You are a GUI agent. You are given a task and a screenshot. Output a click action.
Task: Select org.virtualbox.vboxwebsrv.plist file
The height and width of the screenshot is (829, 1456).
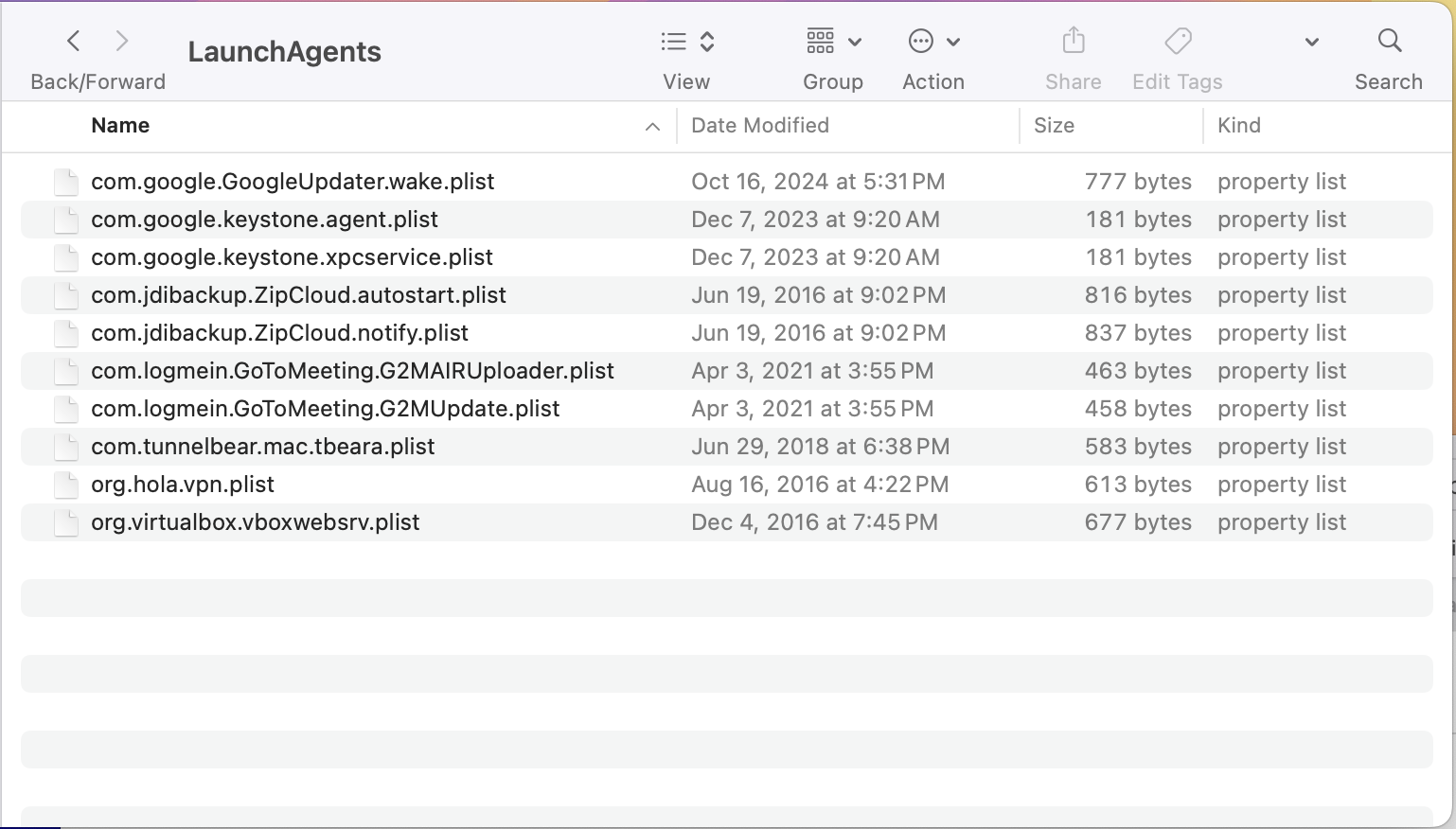(x=255, y=522)
